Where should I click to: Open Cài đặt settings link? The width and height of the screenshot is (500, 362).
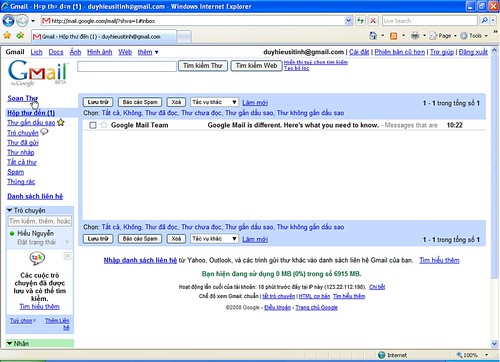[359, 52]
